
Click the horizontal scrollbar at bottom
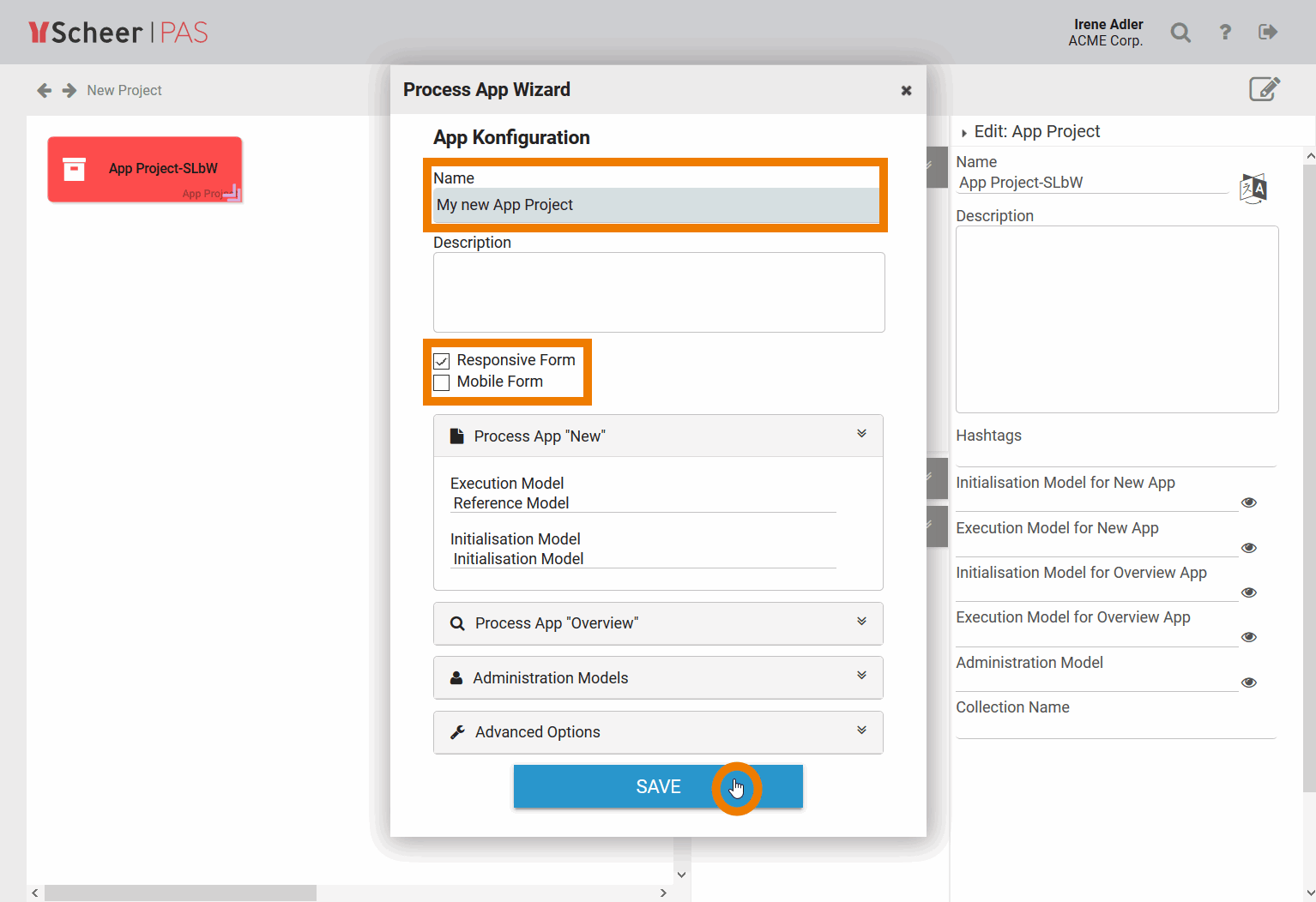pyautogui.click(x=180, y=893)
